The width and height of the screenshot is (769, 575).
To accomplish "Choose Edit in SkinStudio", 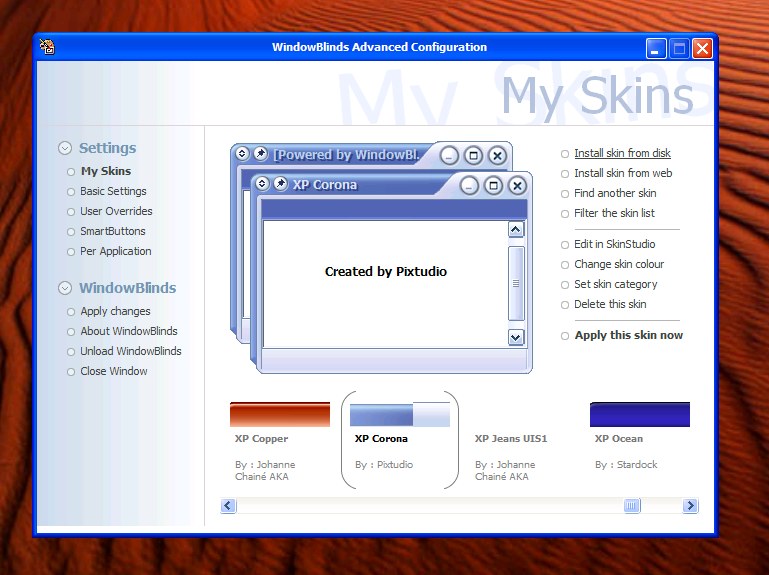I will (x=615, y=244).
